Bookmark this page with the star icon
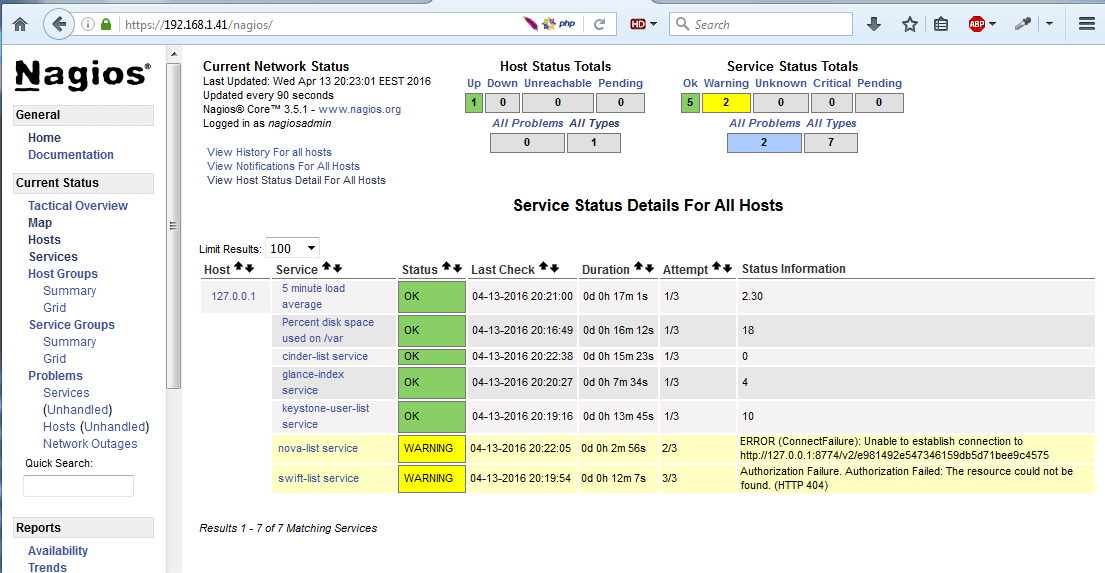1105x573 pixels. pyautogui.click(x=910, y=25)
